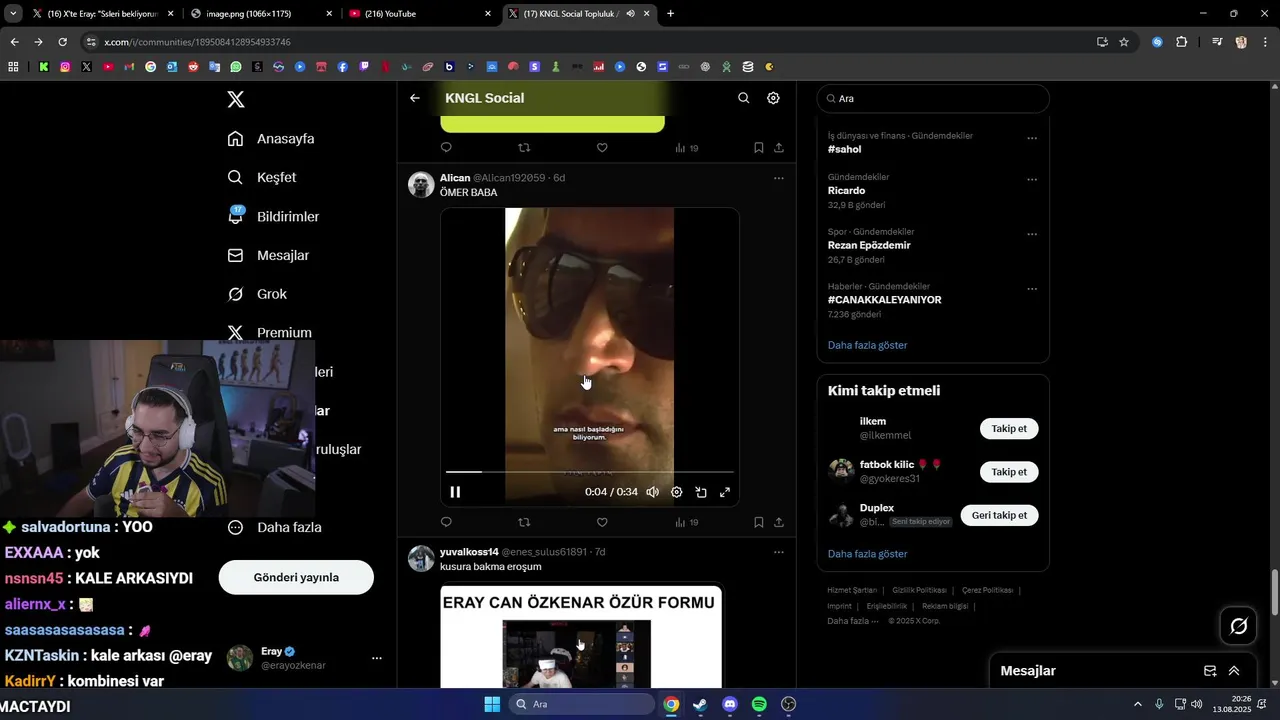The width and height of the screenshot is (1280, 720).
Task: Open Mesajlar in X sidebar
Action: click(x=268, y=255)
